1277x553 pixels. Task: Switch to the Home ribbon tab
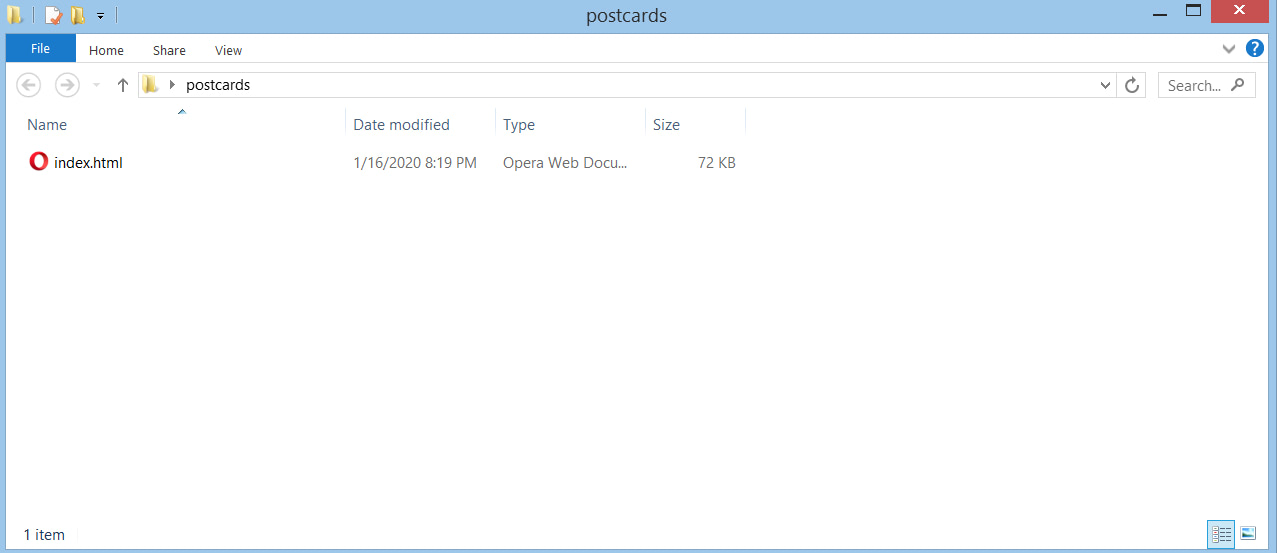(106, 50)
